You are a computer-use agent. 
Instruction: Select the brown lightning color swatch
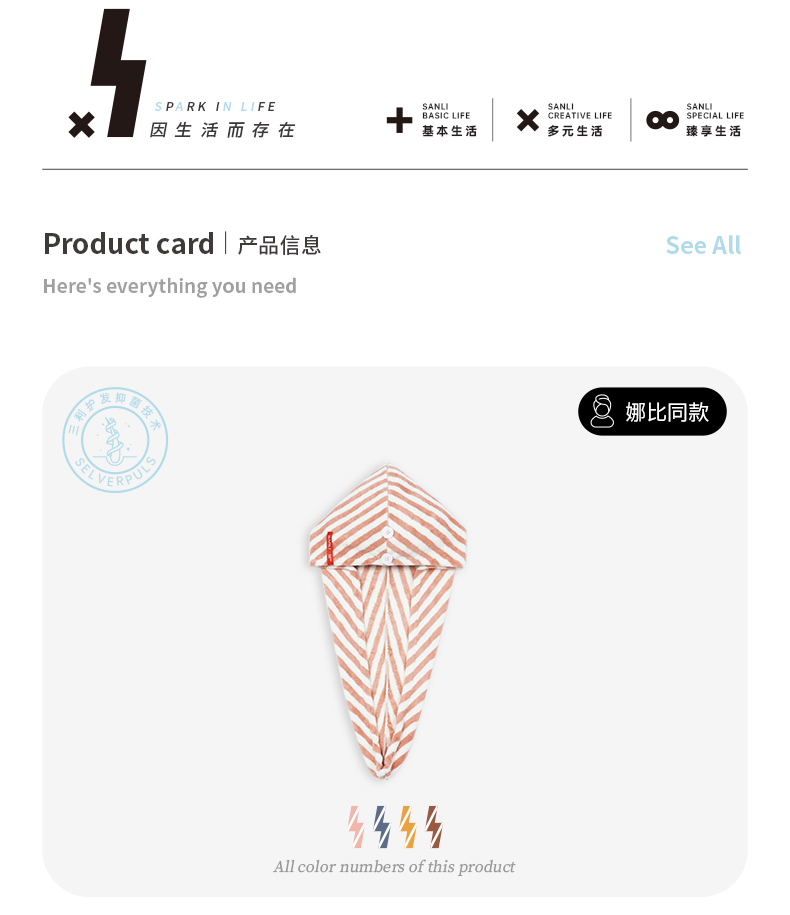point(433,827)
